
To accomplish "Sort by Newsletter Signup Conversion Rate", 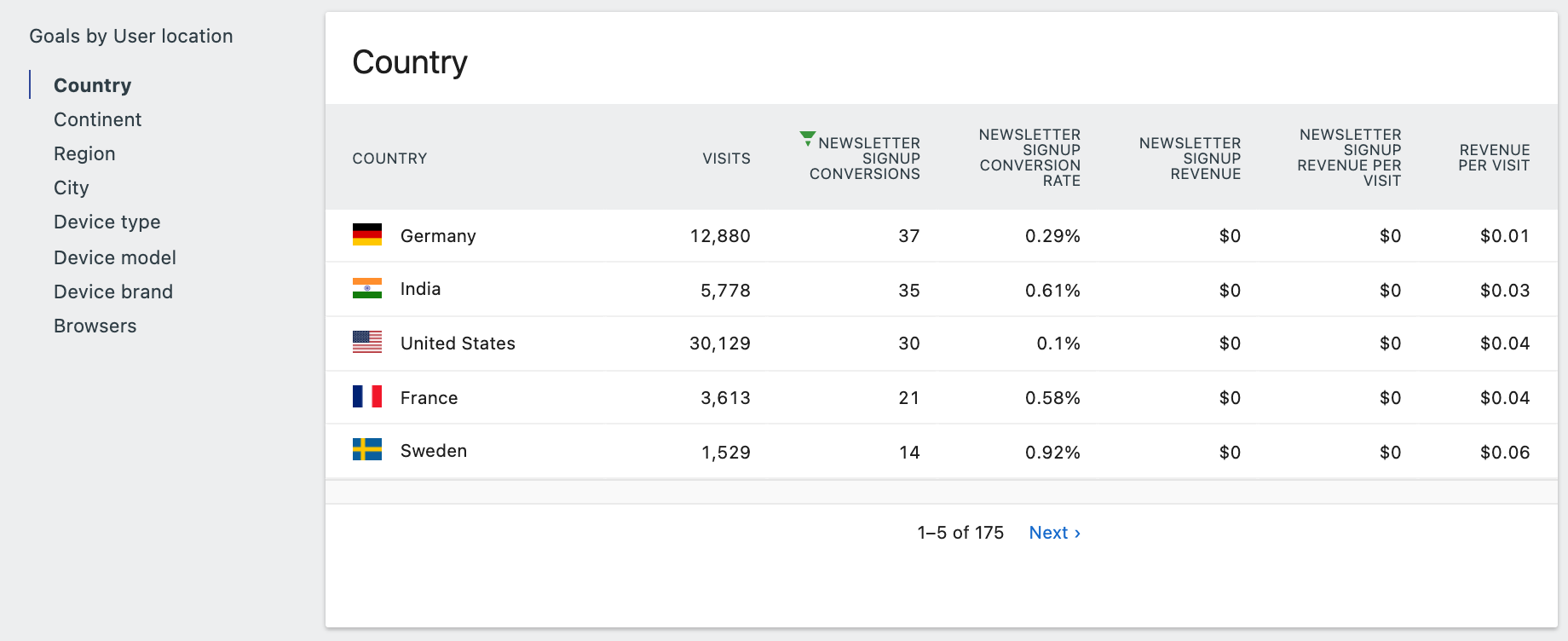I will (1029, 158).
